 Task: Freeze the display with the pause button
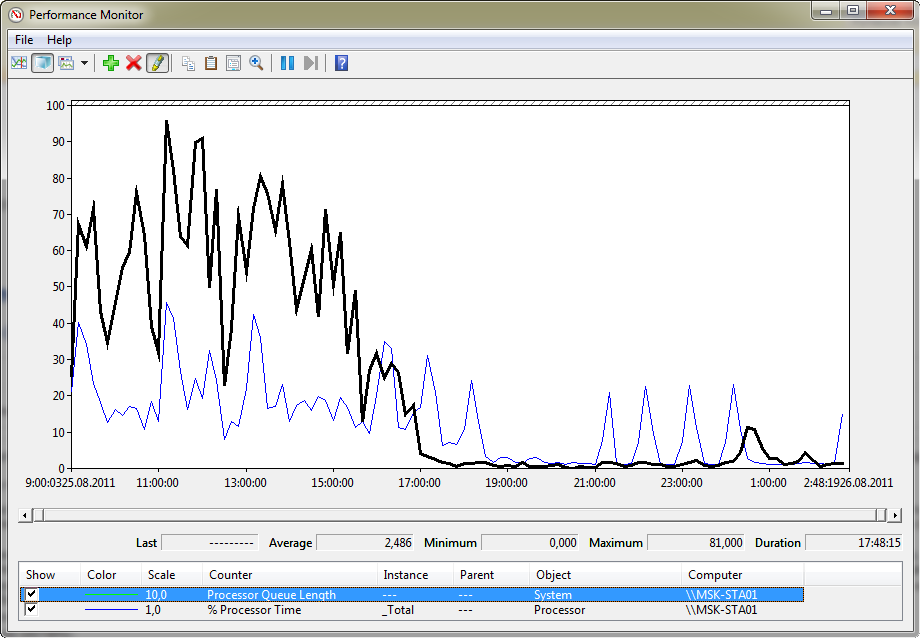coord(287,63)
